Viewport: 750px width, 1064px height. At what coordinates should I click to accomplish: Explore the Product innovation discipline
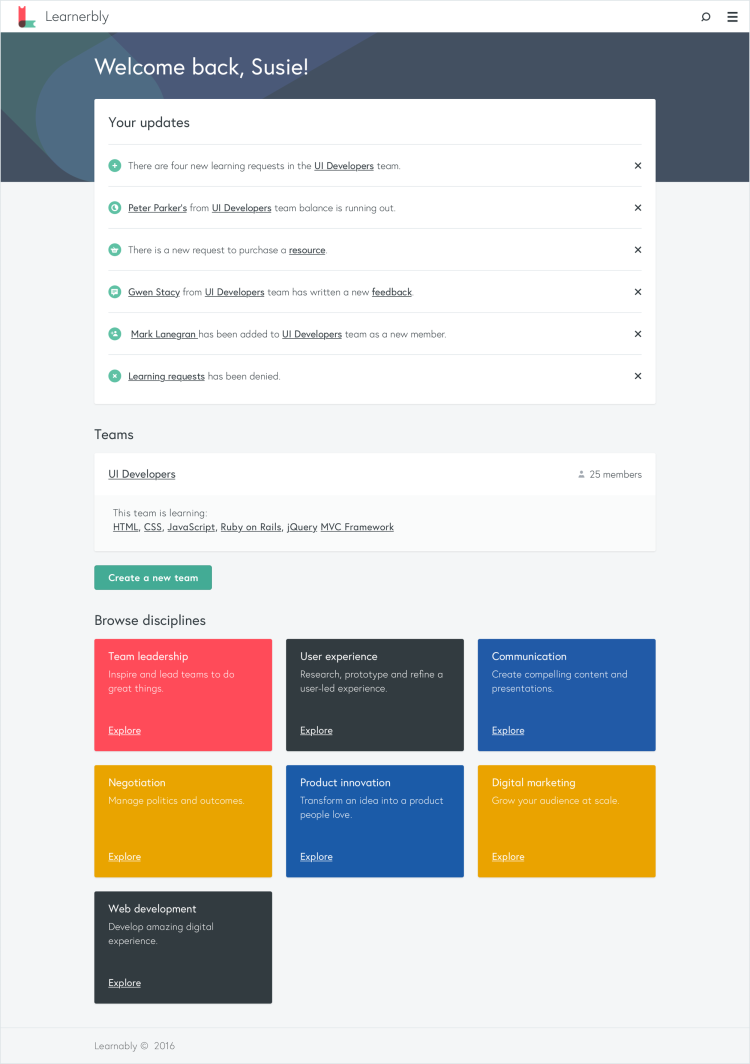pyautogui.click(x=316, y=856)
